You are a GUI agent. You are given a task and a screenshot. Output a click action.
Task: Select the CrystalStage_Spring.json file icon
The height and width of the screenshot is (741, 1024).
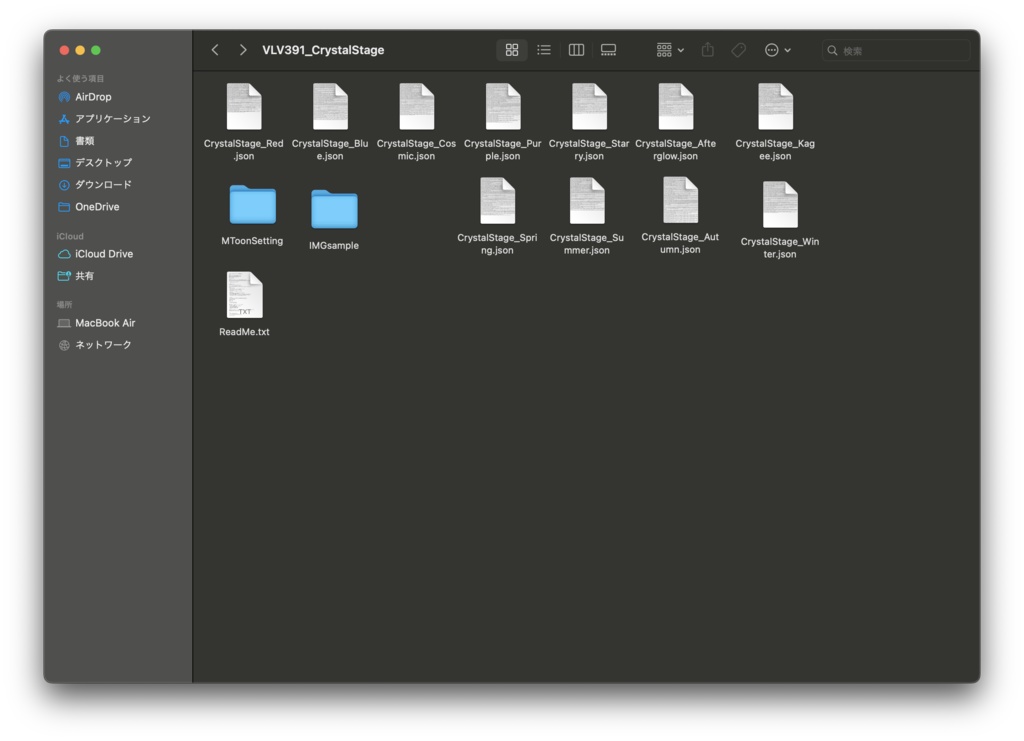(x=498, y=200)
